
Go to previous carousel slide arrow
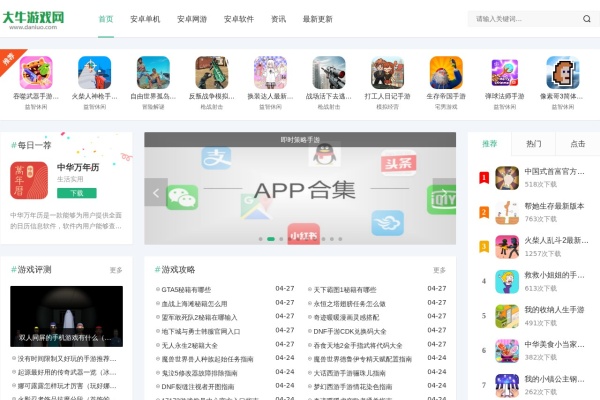pyautogui.click(x=156, y=193)
